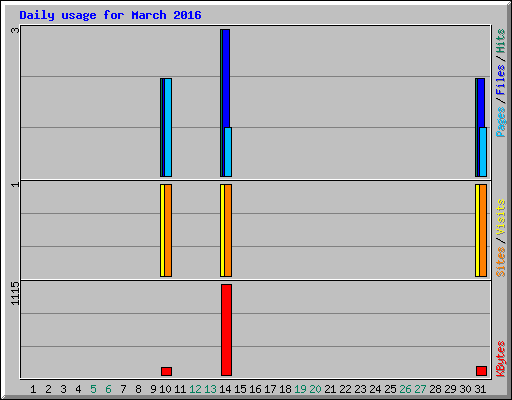Click green day '26' on the x-axis
This screenshot has height=400, width=512.
tap(405, 389)
